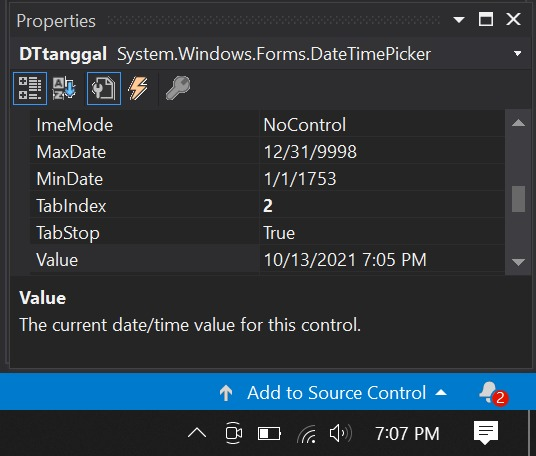Screen dimensions: 536x456
Task: Click the property grid scroll-down arrow
Action: point(518,262)
